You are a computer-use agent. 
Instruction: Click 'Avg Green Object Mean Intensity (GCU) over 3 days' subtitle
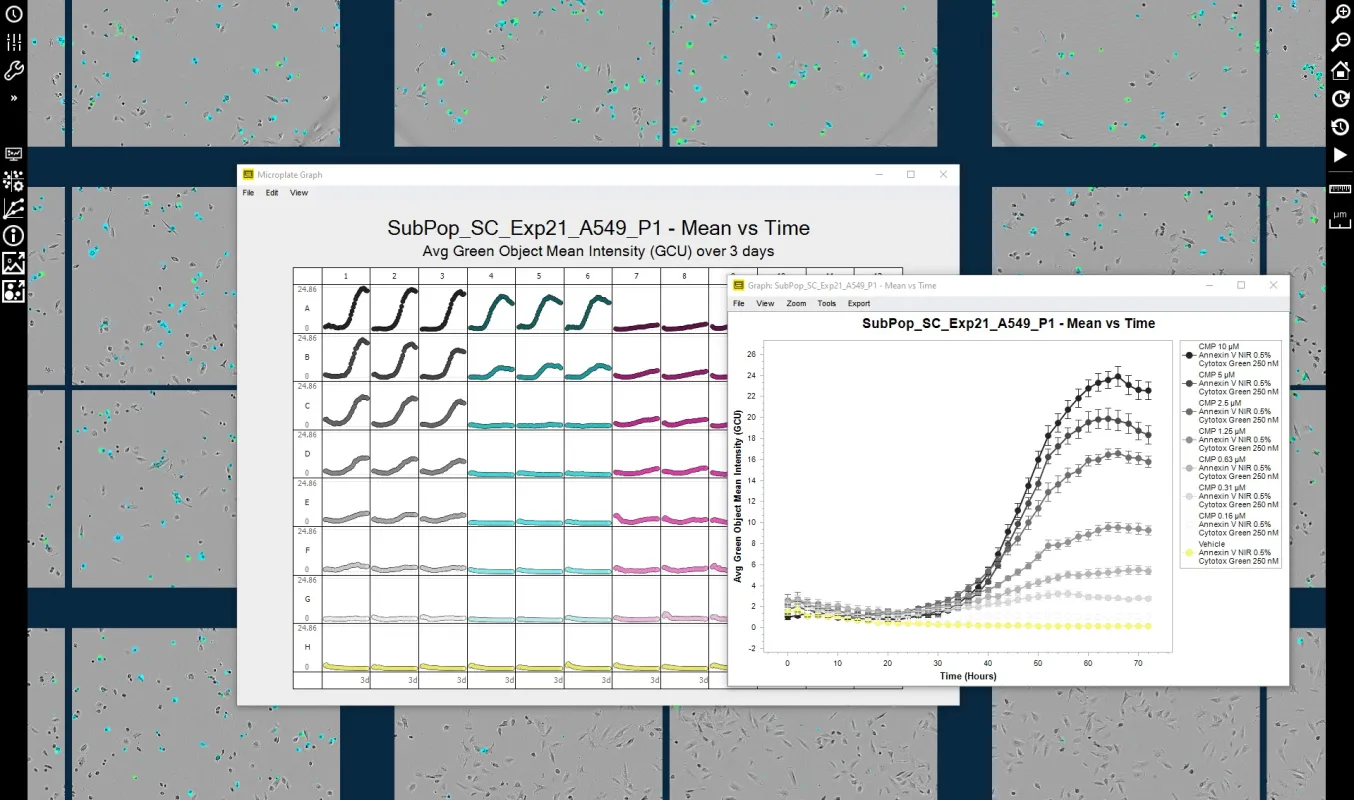point(598,251)
